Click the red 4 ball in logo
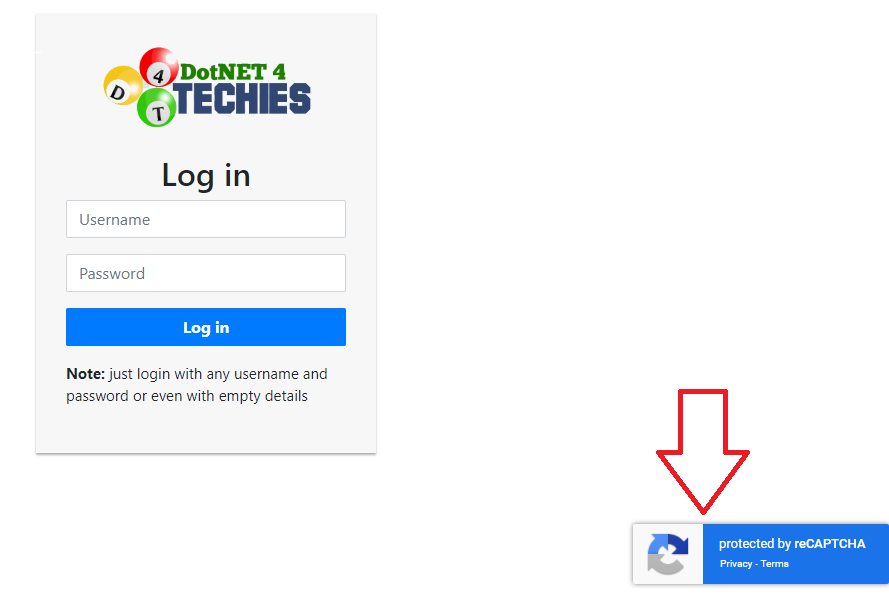This screenshot has height=601, width=889. click(159, 67)
